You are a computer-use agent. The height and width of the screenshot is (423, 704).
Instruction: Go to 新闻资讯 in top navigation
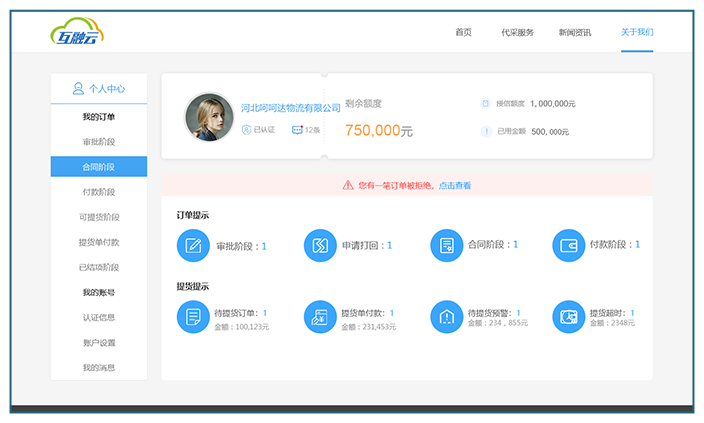(x=575, y=32)
